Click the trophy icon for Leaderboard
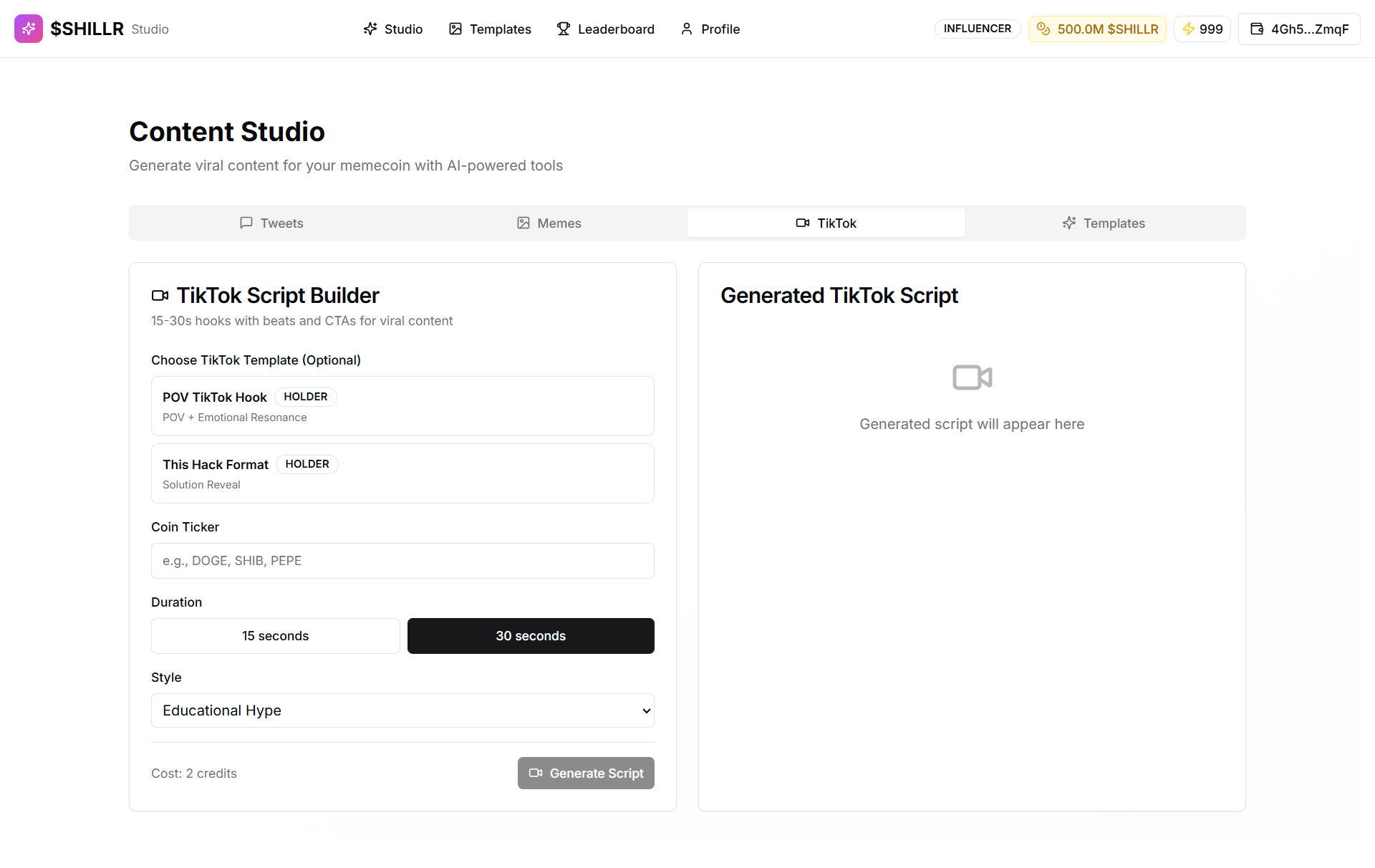Screen dimensions: 1375x868 pos(564,29)
